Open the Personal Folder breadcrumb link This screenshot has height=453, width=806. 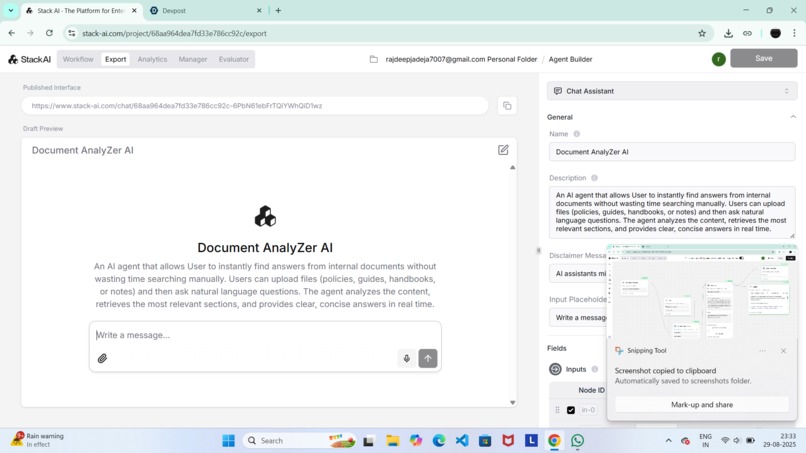click(x=461, y=59)
